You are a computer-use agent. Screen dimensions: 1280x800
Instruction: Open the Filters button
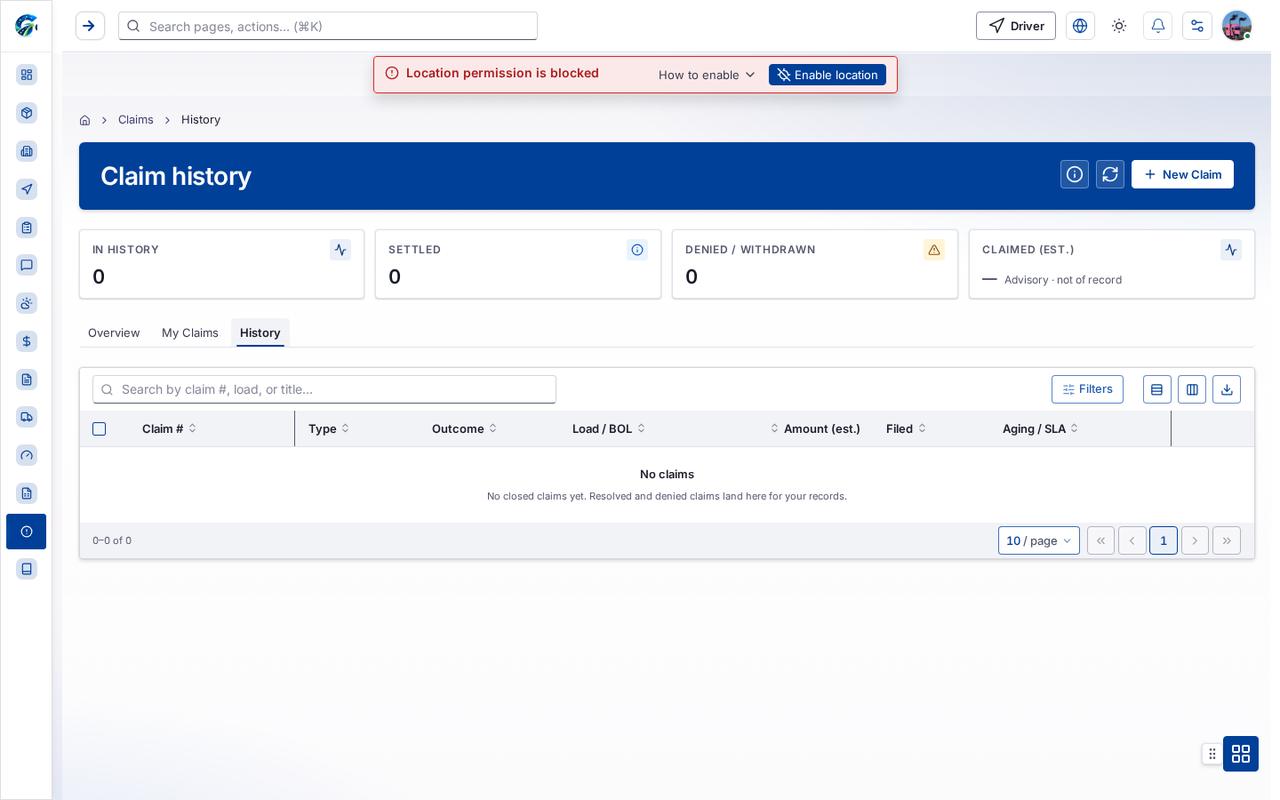1087,389
